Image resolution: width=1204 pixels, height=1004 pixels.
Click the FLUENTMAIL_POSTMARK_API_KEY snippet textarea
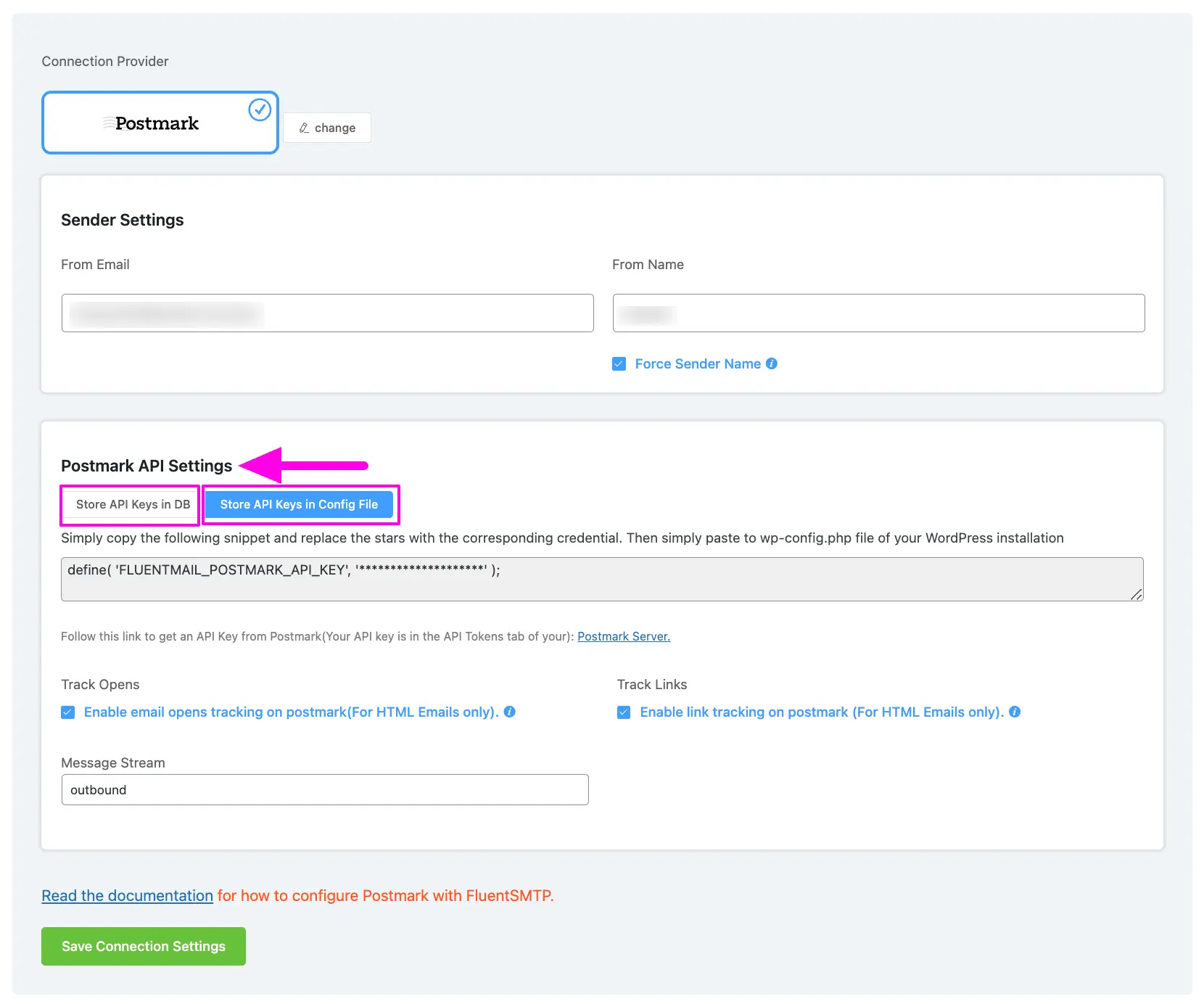click(602, 579)
